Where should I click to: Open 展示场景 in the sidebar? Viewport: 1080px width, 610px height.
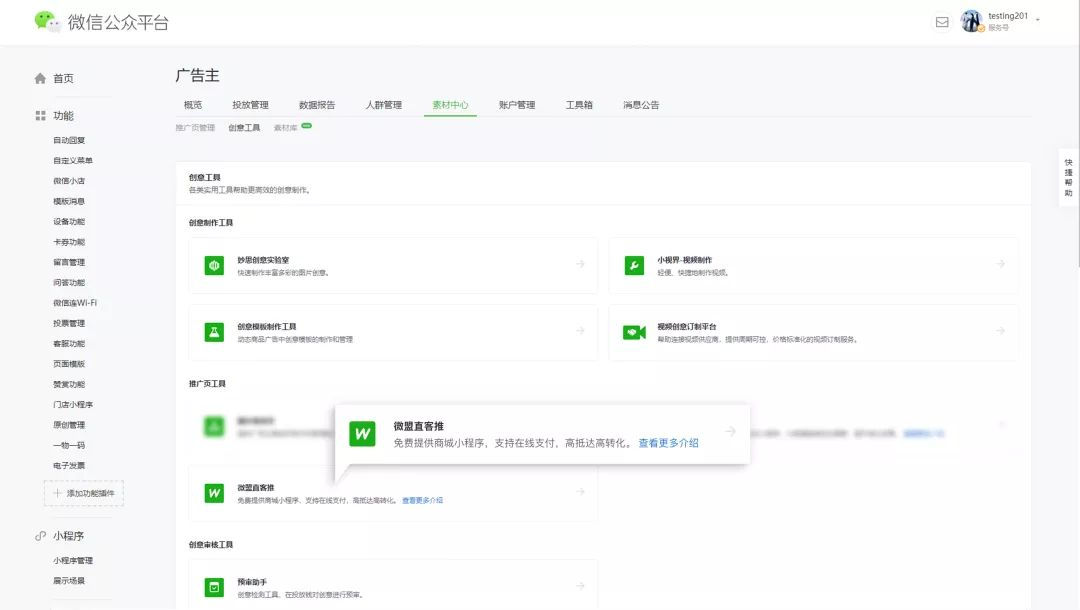point(69,580)
